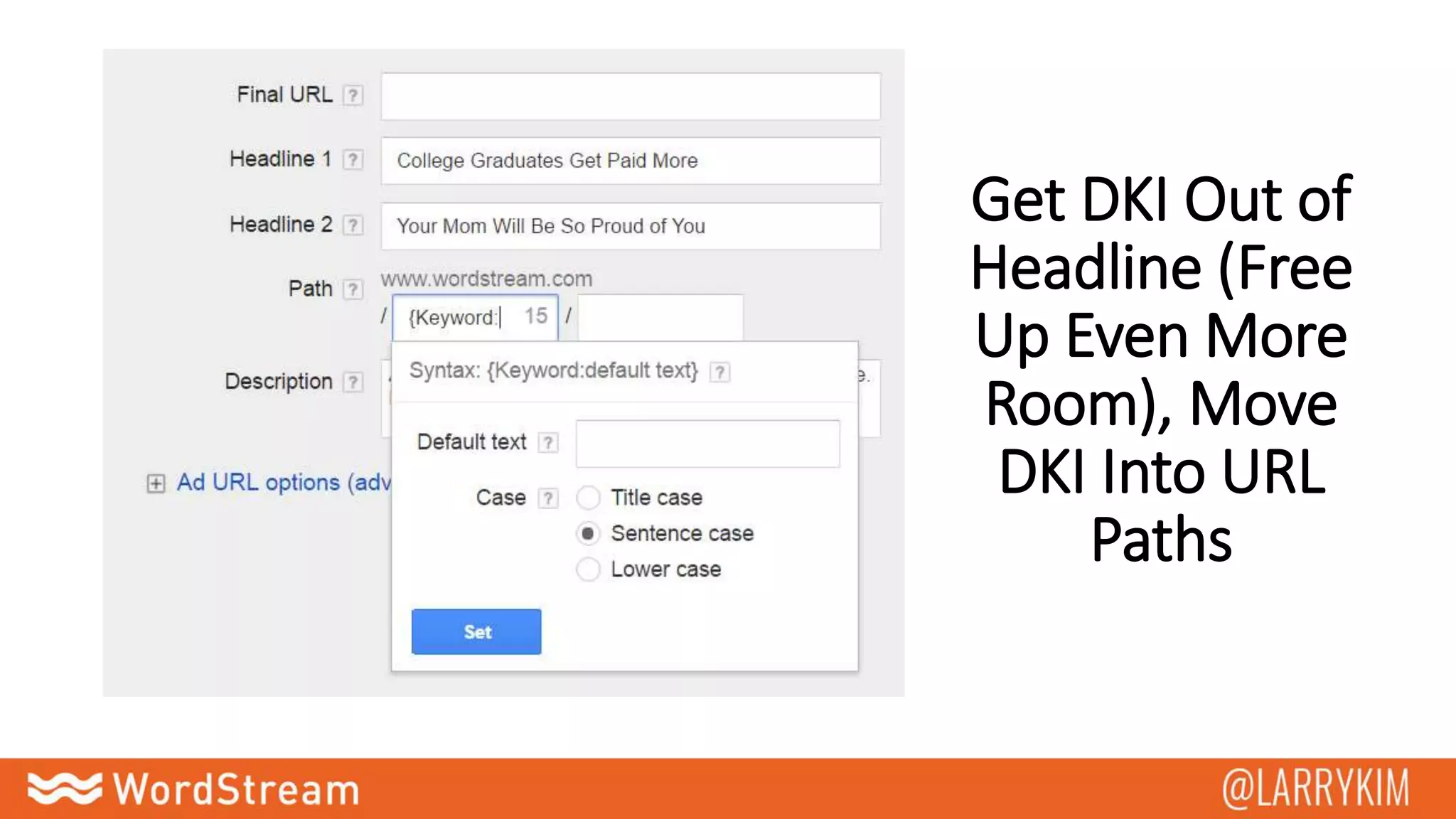Select the Lower case radio option

pyautogui.click(x=588, y=569)
